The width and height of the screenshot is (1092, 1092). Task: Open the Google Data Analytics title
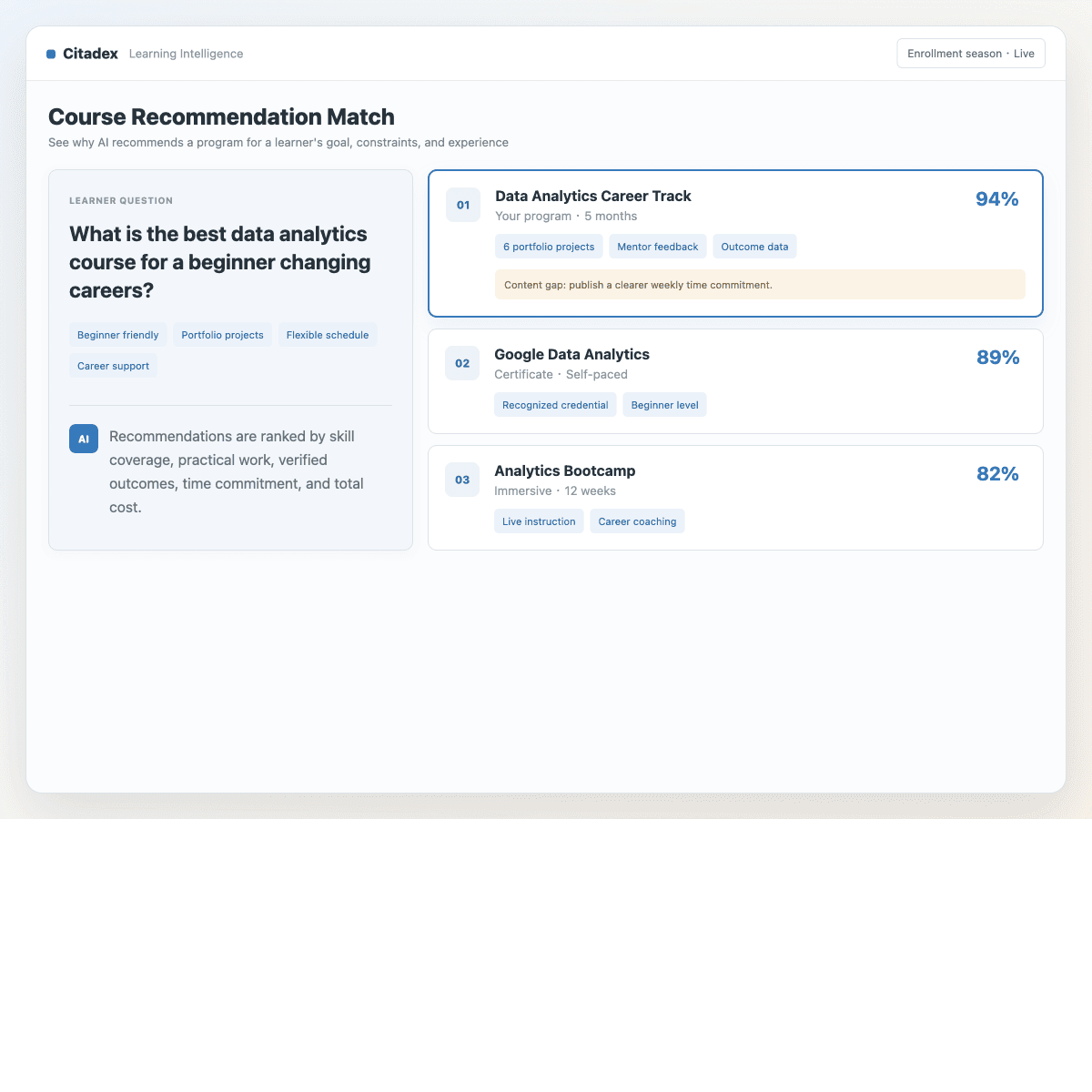(x=571, y=354)
